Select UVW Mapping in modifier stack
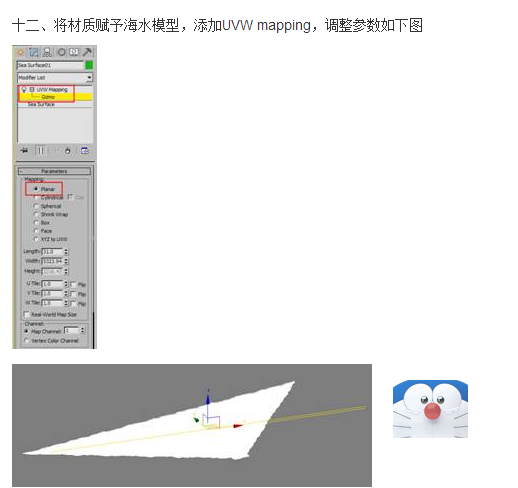This screenshot has width=518, height=488. [52, 90]
